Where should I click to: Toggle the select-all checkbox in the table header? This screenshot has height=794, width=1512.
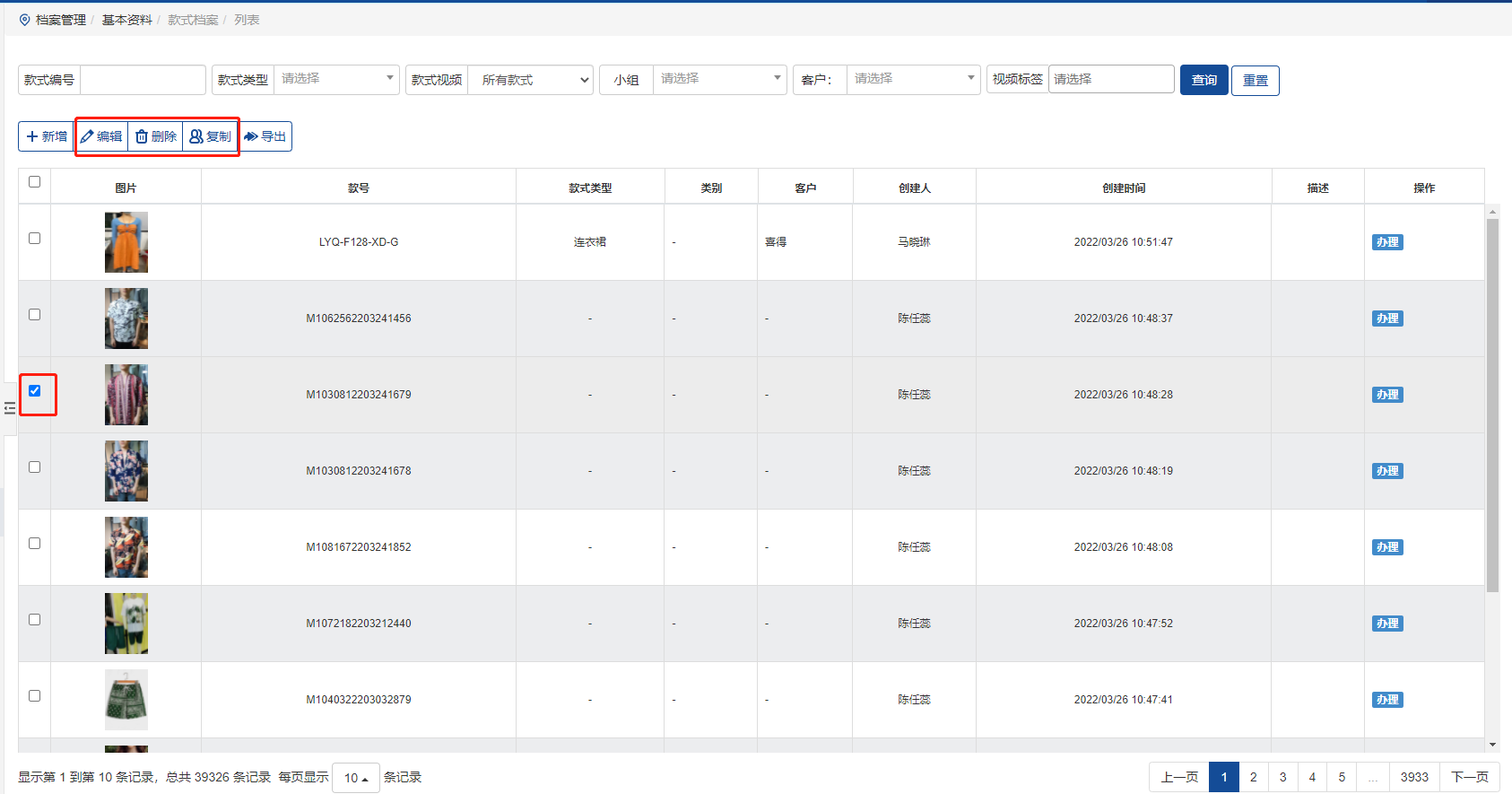[x=35, y=182]
